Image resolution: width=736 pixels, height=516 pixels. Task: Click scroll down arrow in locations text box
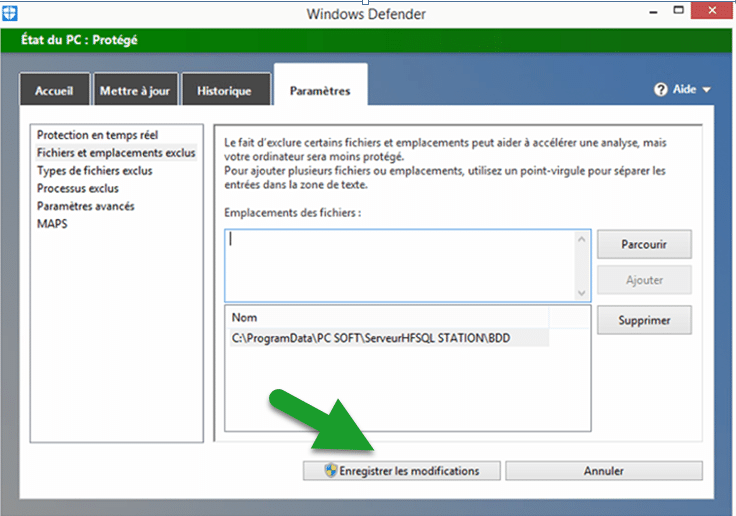582,293
